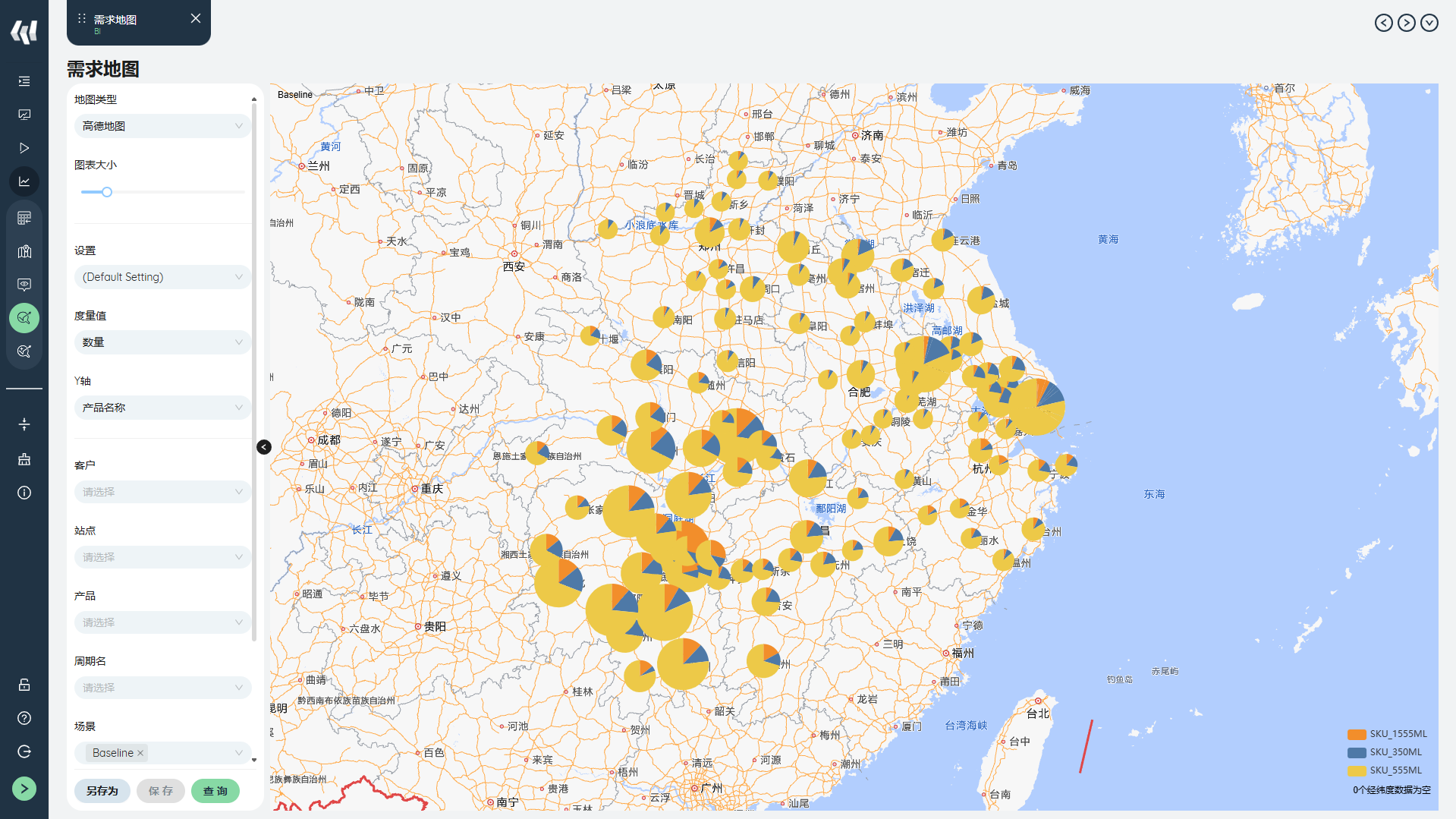The width and height of the screenshot is (1456, 819).
Task: Click the unlock padlock icon in sidebar
Action: 24,685
